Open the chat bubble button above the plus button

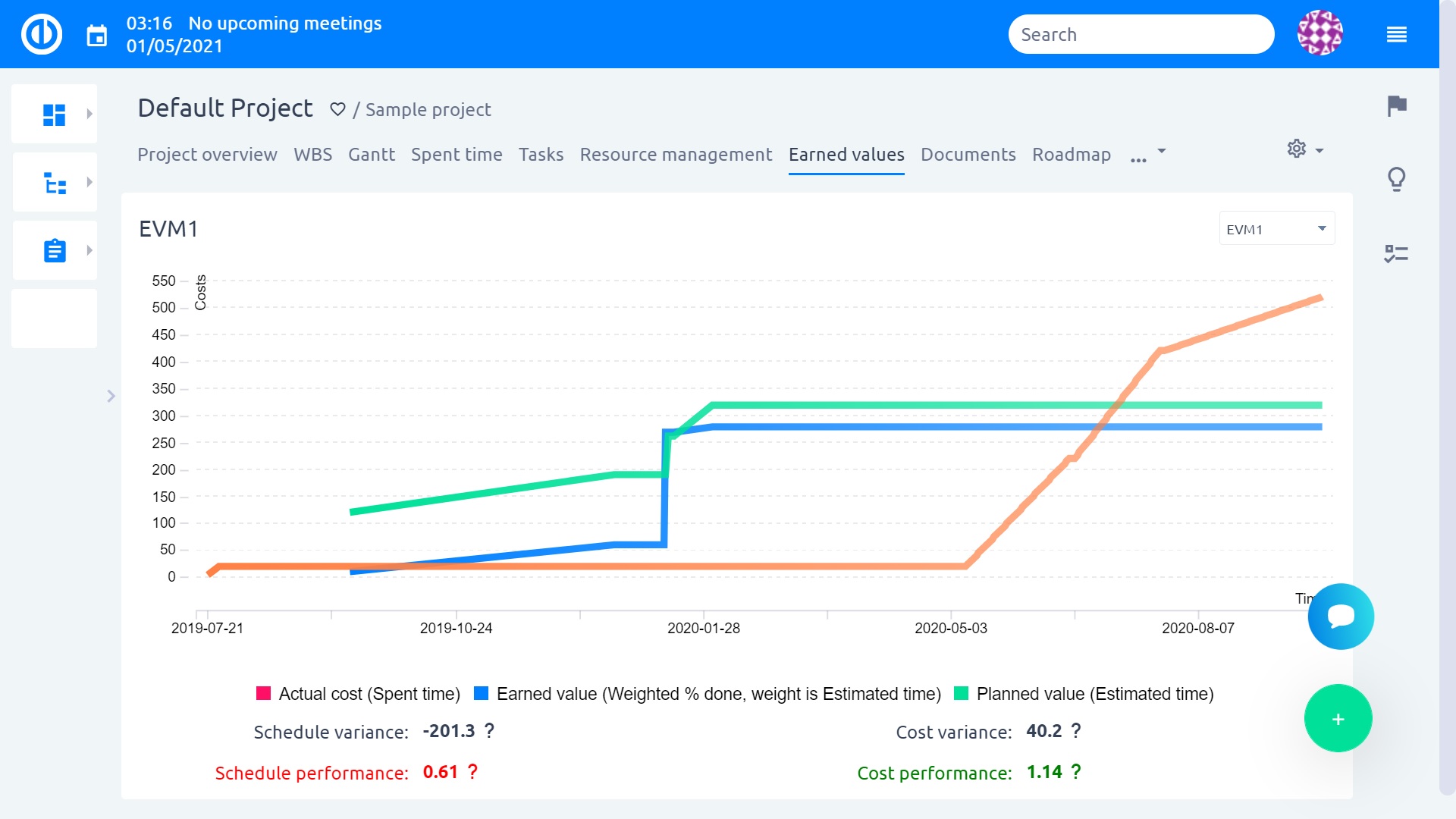1339,616
